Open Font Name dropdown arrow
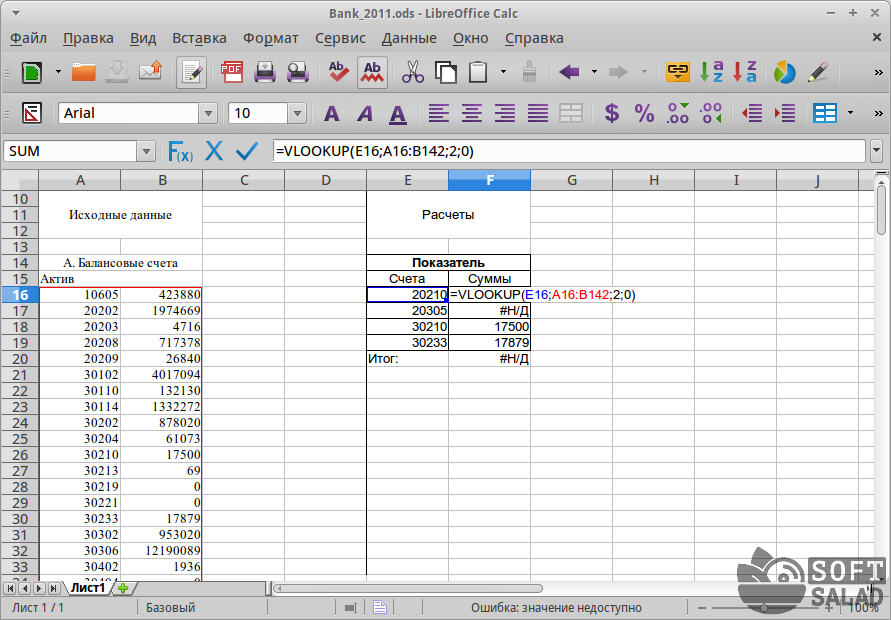Screen dimensions: 891x620 pyautogui.click(x=209, y=113)
